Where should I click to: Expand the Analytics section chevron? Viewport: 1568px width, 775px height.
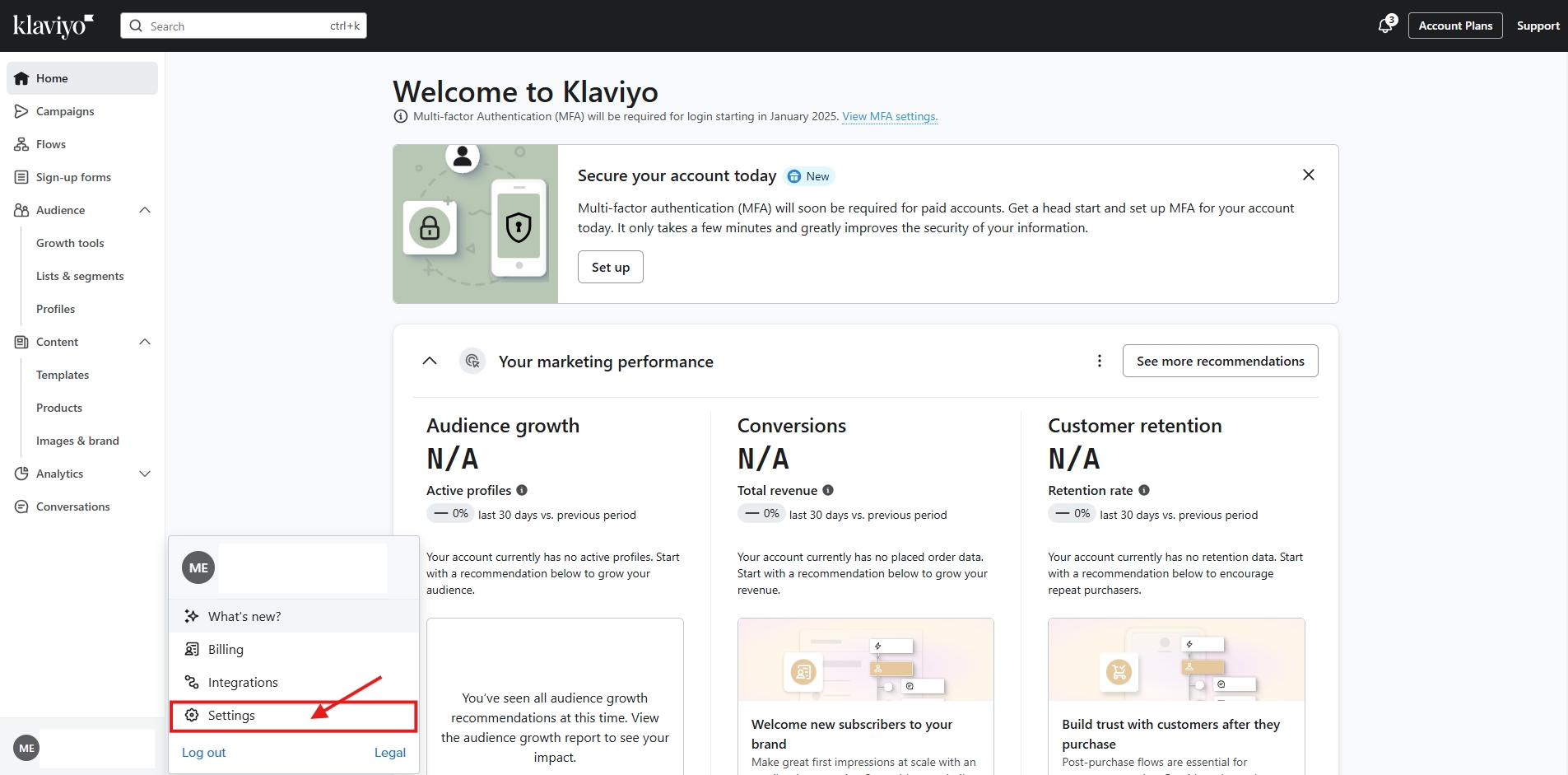pos(145,474)
